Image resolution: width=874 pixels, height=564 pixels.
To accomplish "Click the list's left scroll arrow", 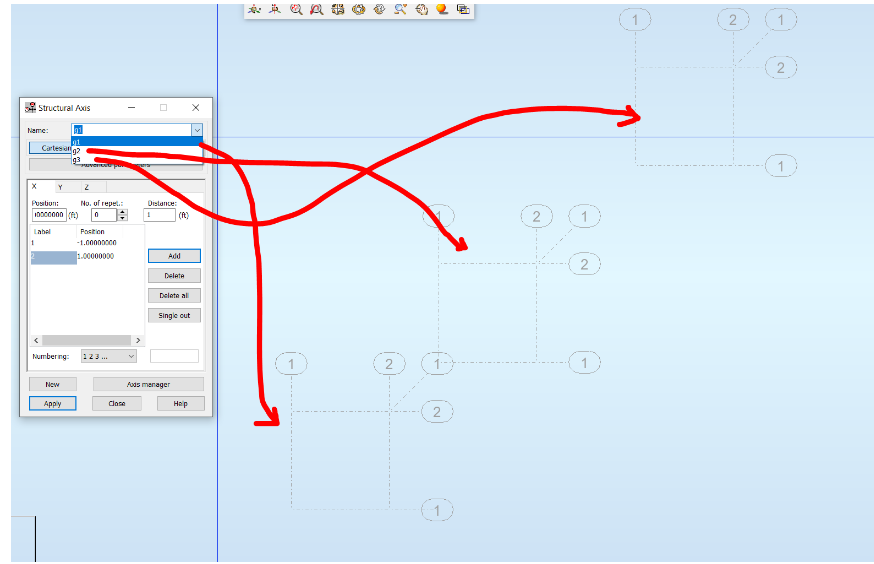I will pyautogui.click(x=36, y=340).
